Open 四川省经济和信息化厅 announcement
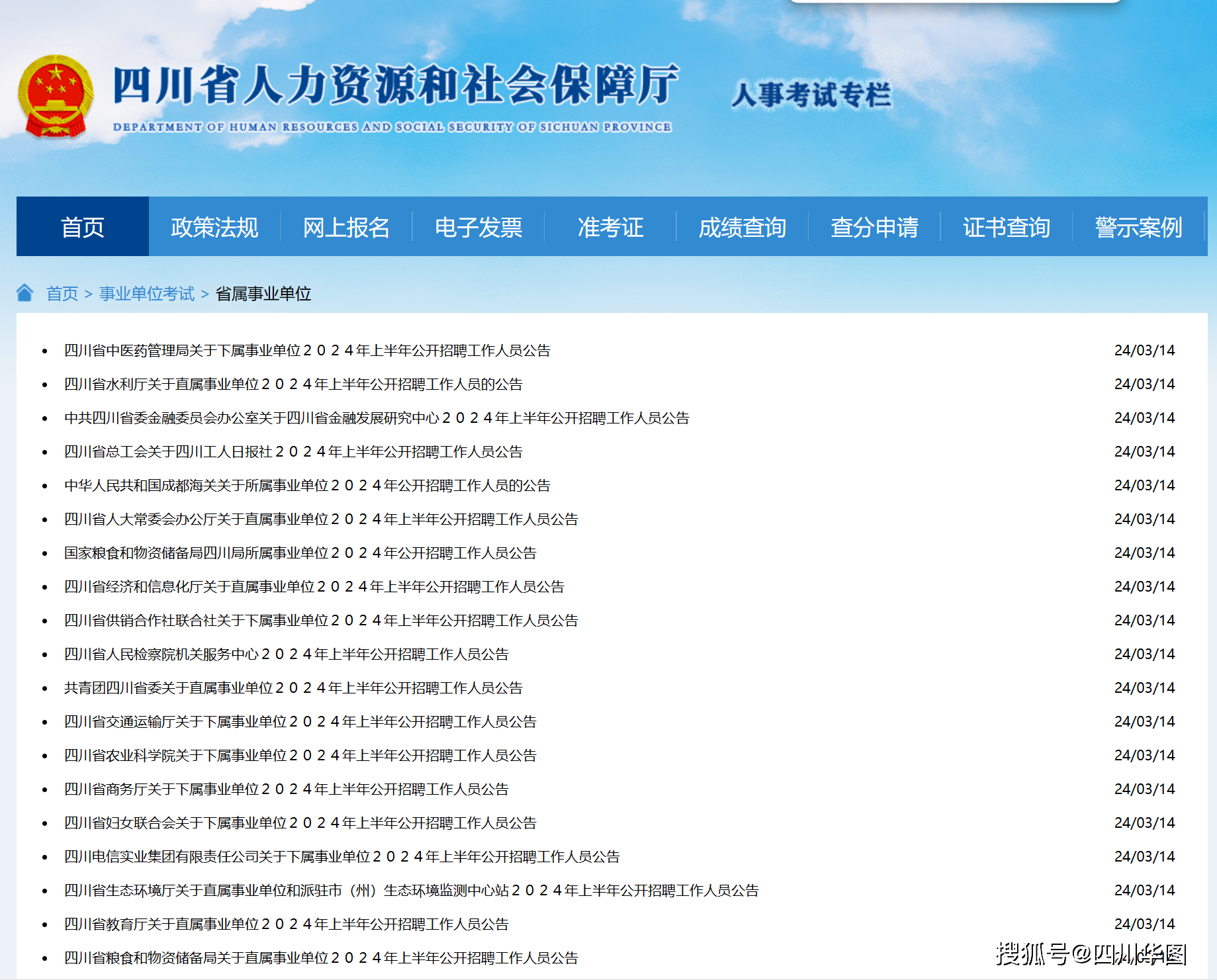 point(314,586)
